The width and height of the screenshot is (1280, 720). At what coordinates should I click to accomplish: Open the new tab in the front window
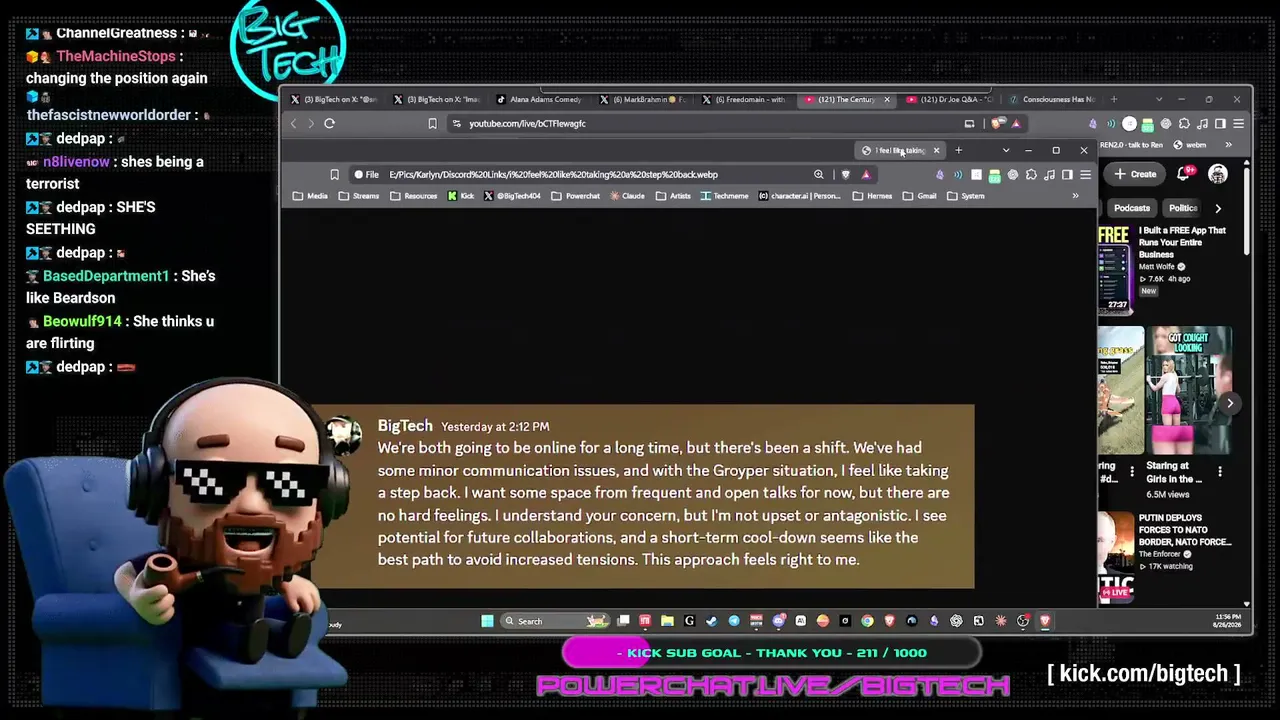point(958,150)
